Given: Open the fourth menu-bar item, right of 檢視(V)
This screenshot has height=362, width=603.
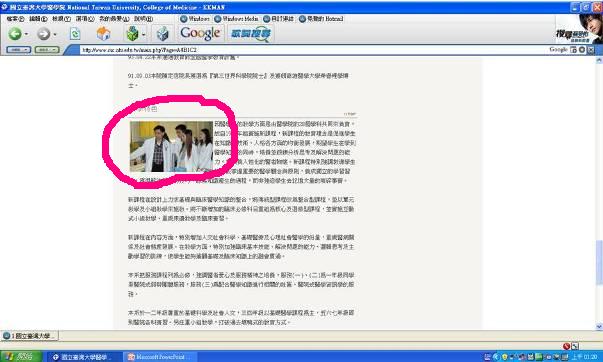Looking at the screenshot, I should pos(85,18).
